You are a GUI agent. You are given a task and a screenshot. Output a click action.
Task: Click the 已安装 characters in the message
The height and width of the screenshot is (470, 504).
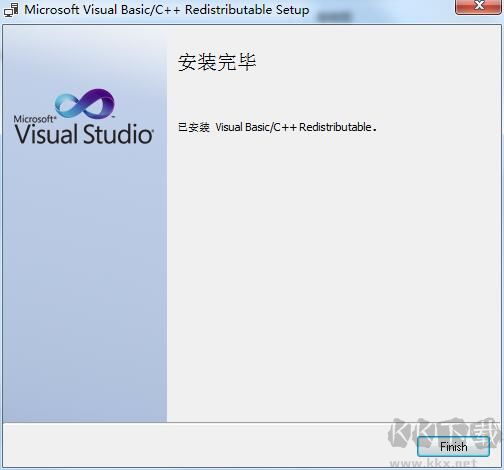coord(194,127)
